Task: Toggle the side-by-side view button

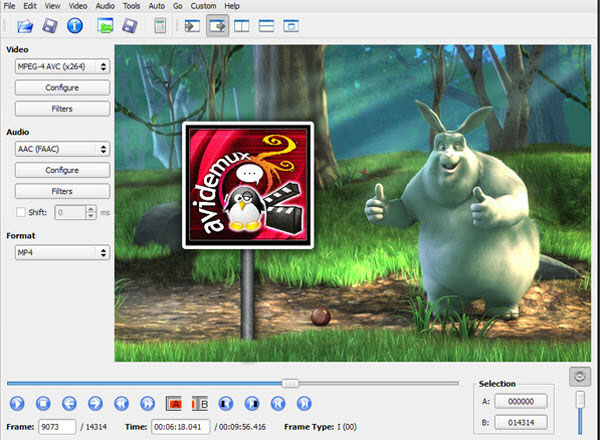Action: point(241,25)
